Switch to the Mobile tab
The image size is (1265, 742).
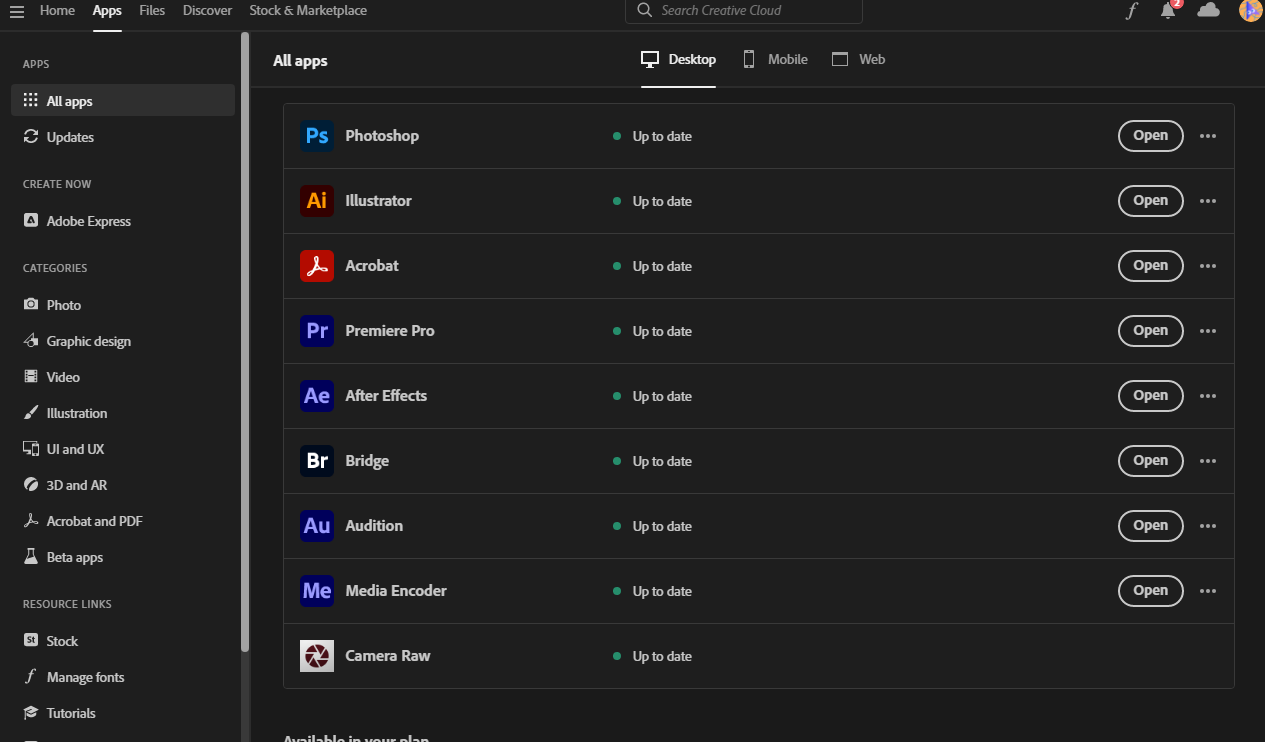[x=775, y=60]
